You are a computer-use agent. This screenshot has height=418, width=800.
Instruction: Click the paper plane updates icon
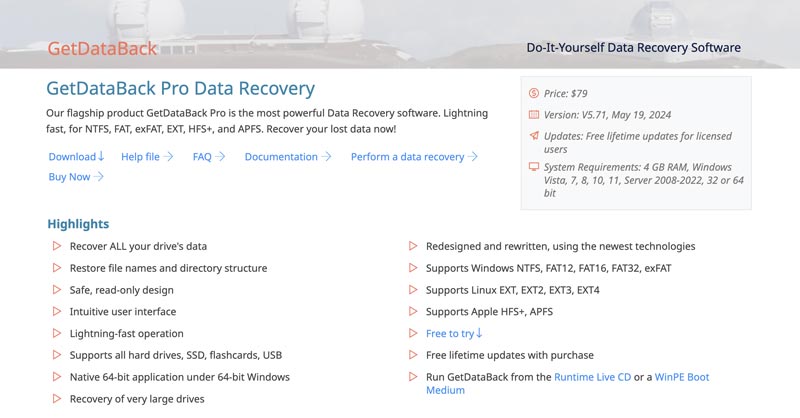[534, 136]
